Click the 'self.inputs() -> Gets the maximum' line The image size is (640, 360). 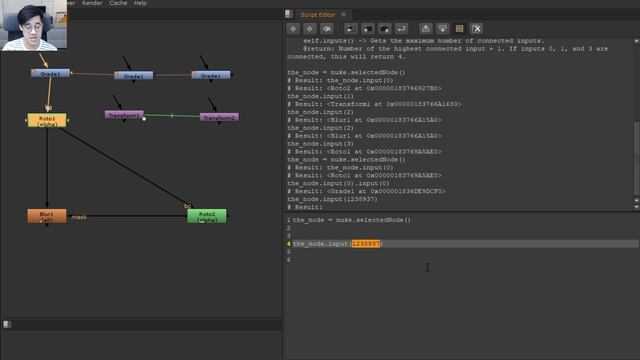click(x=424, y=41)
